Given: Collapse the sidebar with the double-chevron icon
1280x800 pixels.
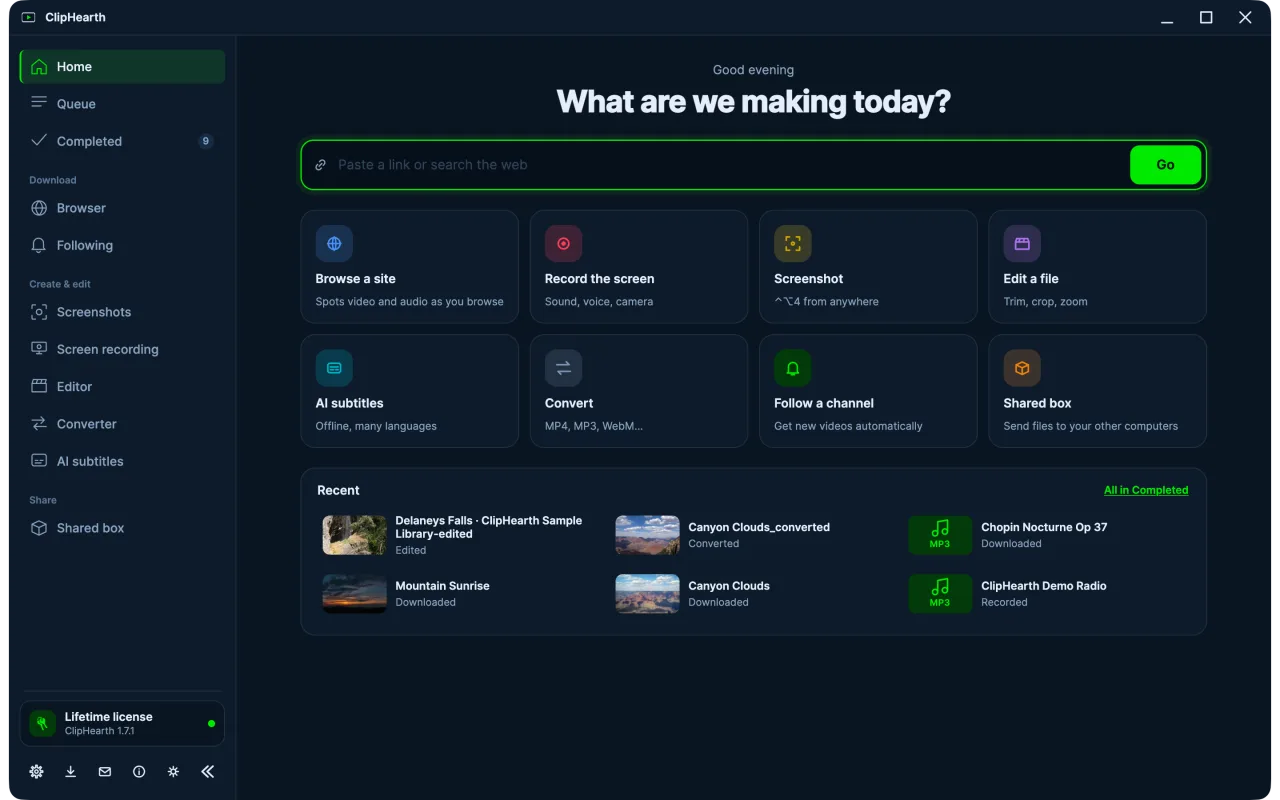Looking at the screenshot, I should [x=208, y=772].
